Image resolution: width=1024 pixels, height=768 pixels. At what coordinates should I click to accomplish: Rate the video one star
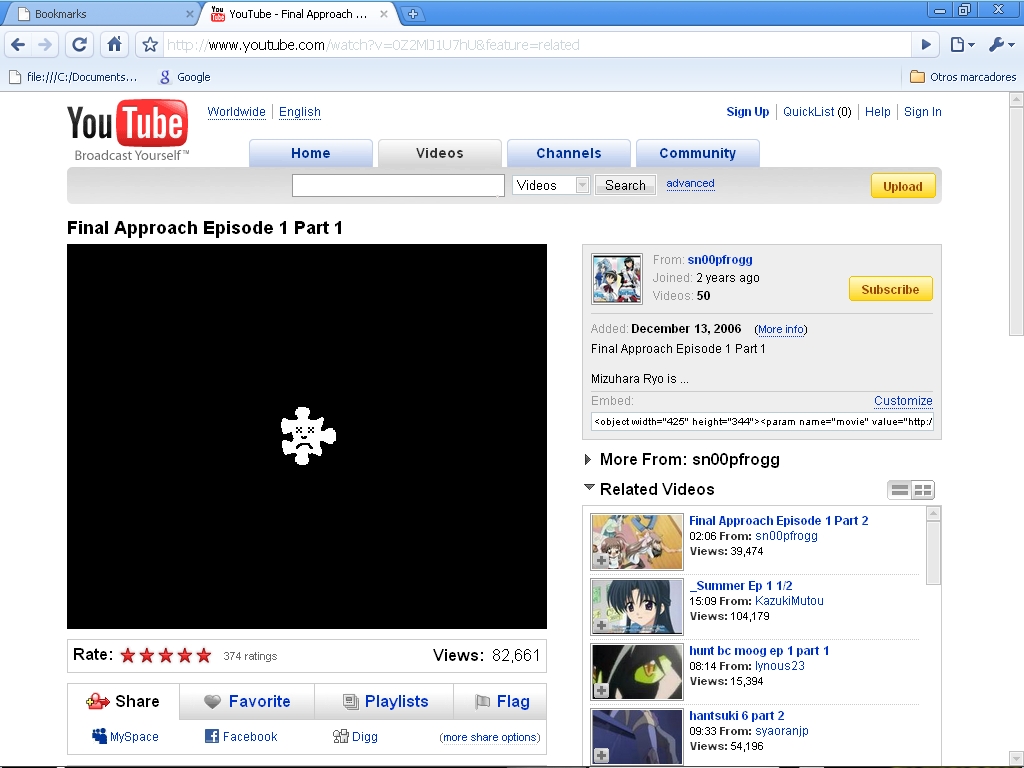pos(128,655)
